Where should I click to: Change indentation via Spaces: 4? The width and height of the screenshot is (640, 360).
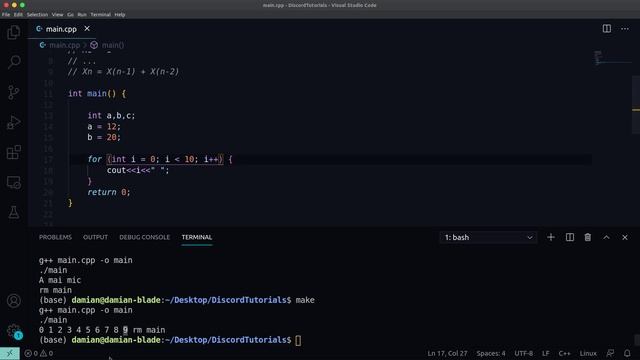[491, 353]
